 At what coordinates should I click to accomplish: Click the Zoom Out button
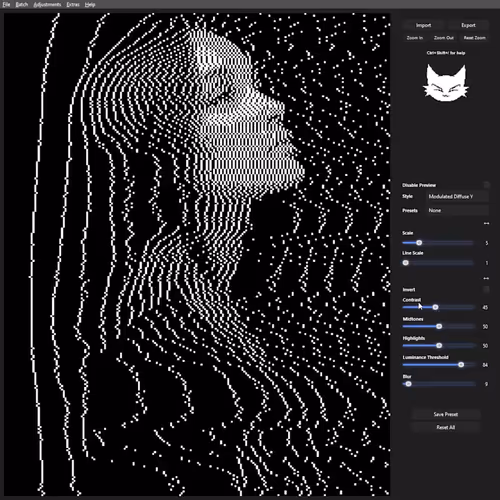click(x=444, y=38)
